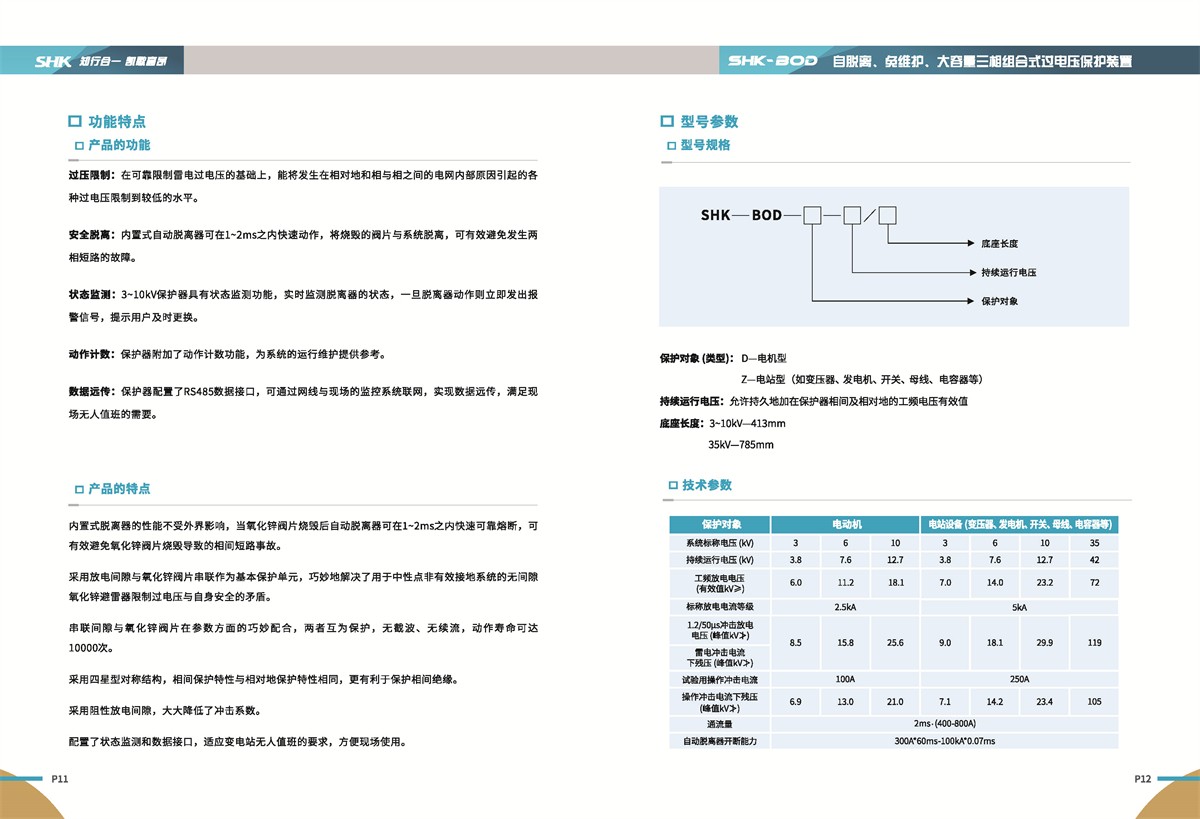Screen dimensions: 1200x819
Task: Click the "通流量" row label
Action: [x=720, y=724]
